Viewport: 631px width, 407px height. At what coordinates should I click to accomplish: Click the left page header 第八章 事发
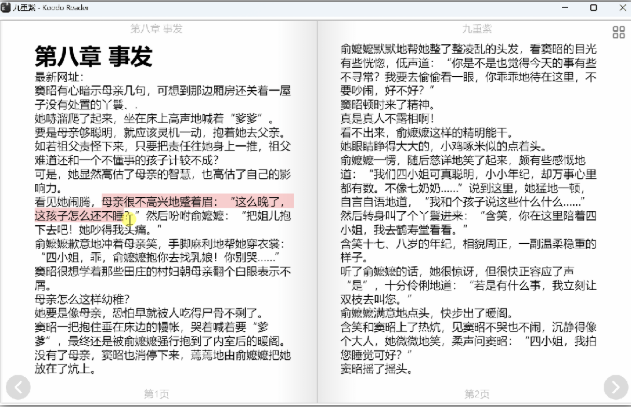(157, 29)
